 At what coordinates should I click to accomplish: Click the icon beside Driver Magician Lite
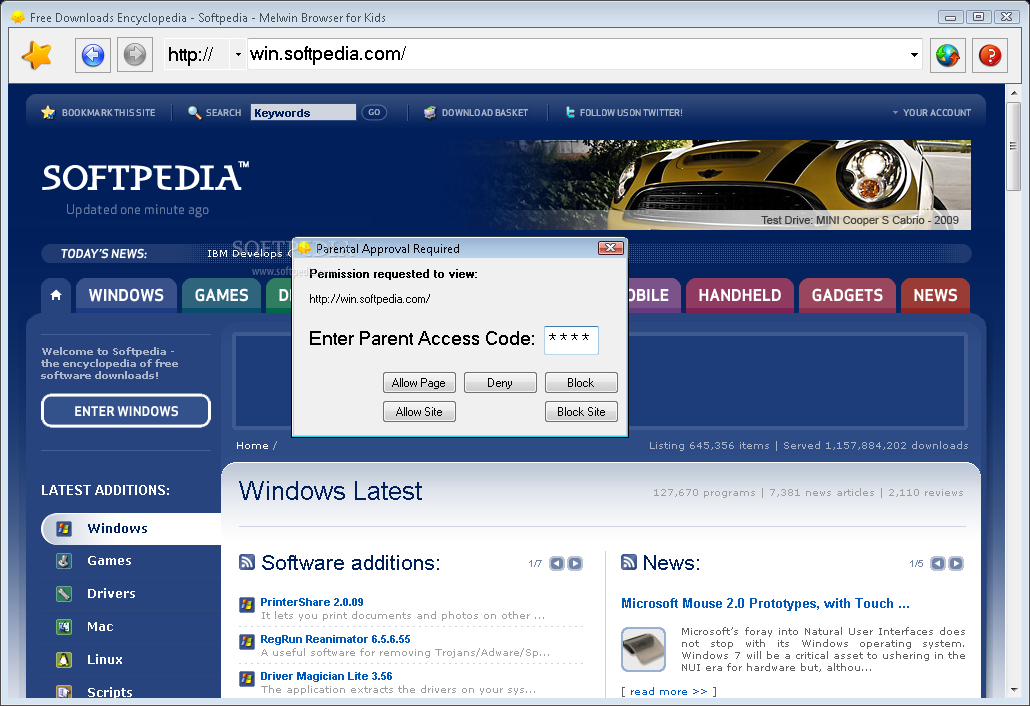tap(247, 678)
